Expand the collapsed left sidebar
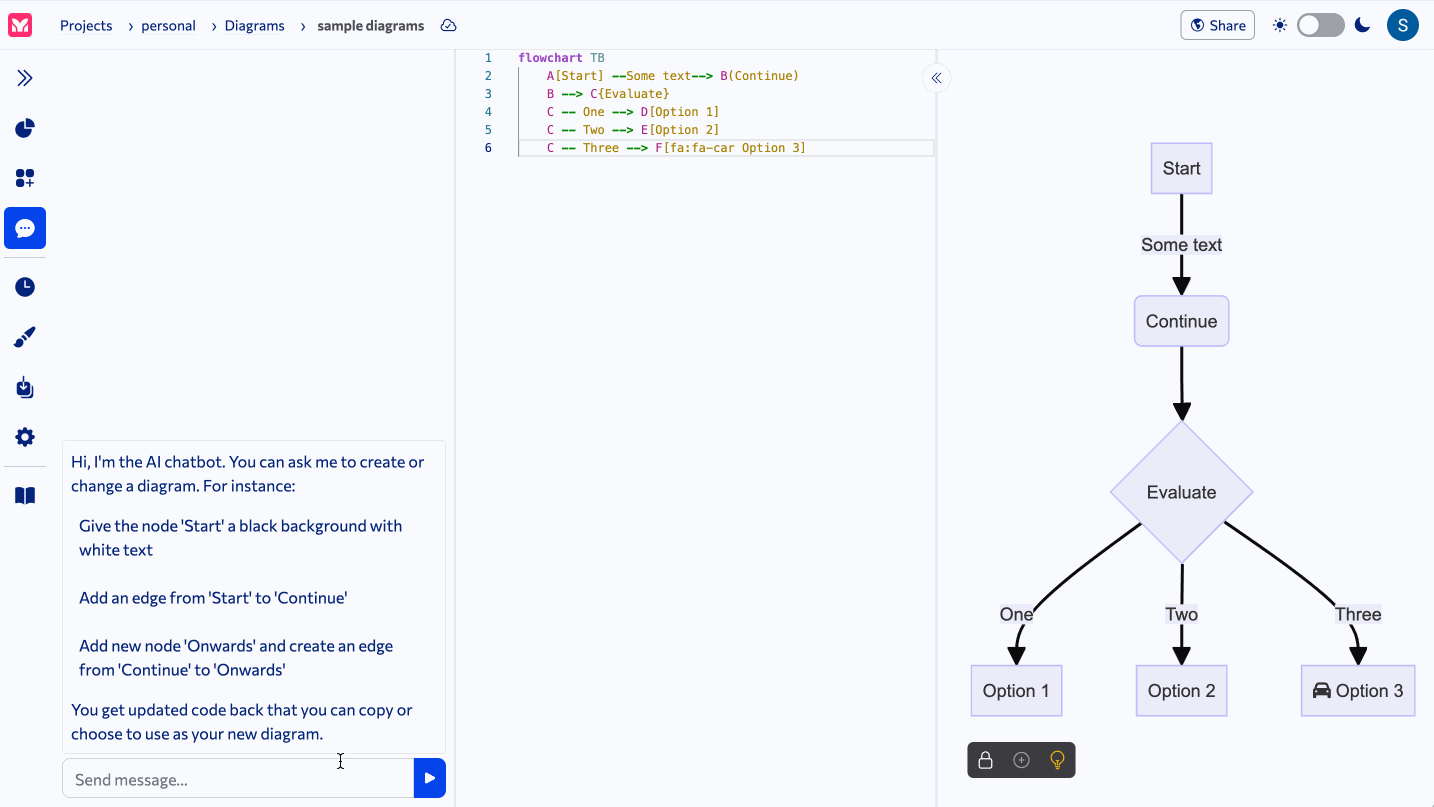 [24, 77]
